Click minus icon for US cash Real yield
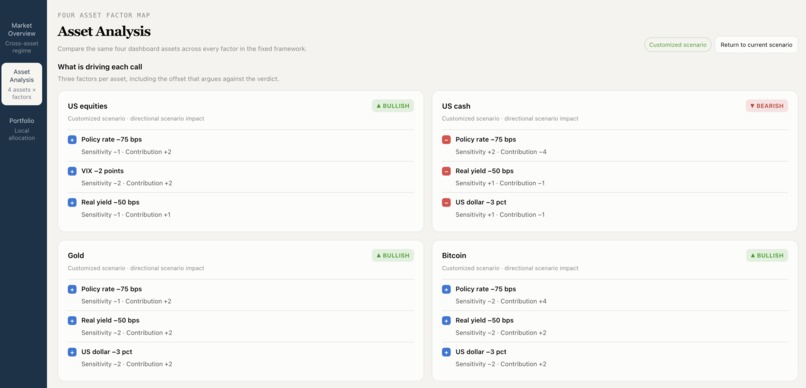 coord(446,171)
